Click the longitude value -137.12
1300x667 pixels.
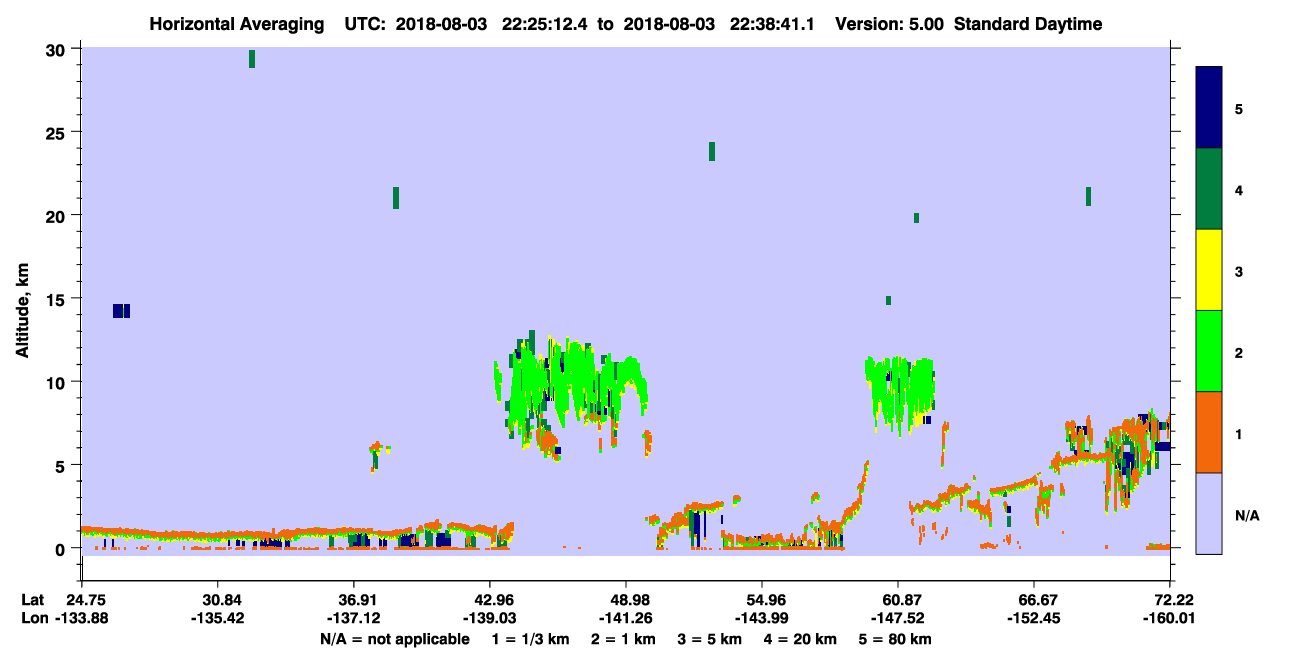point(353,619)
